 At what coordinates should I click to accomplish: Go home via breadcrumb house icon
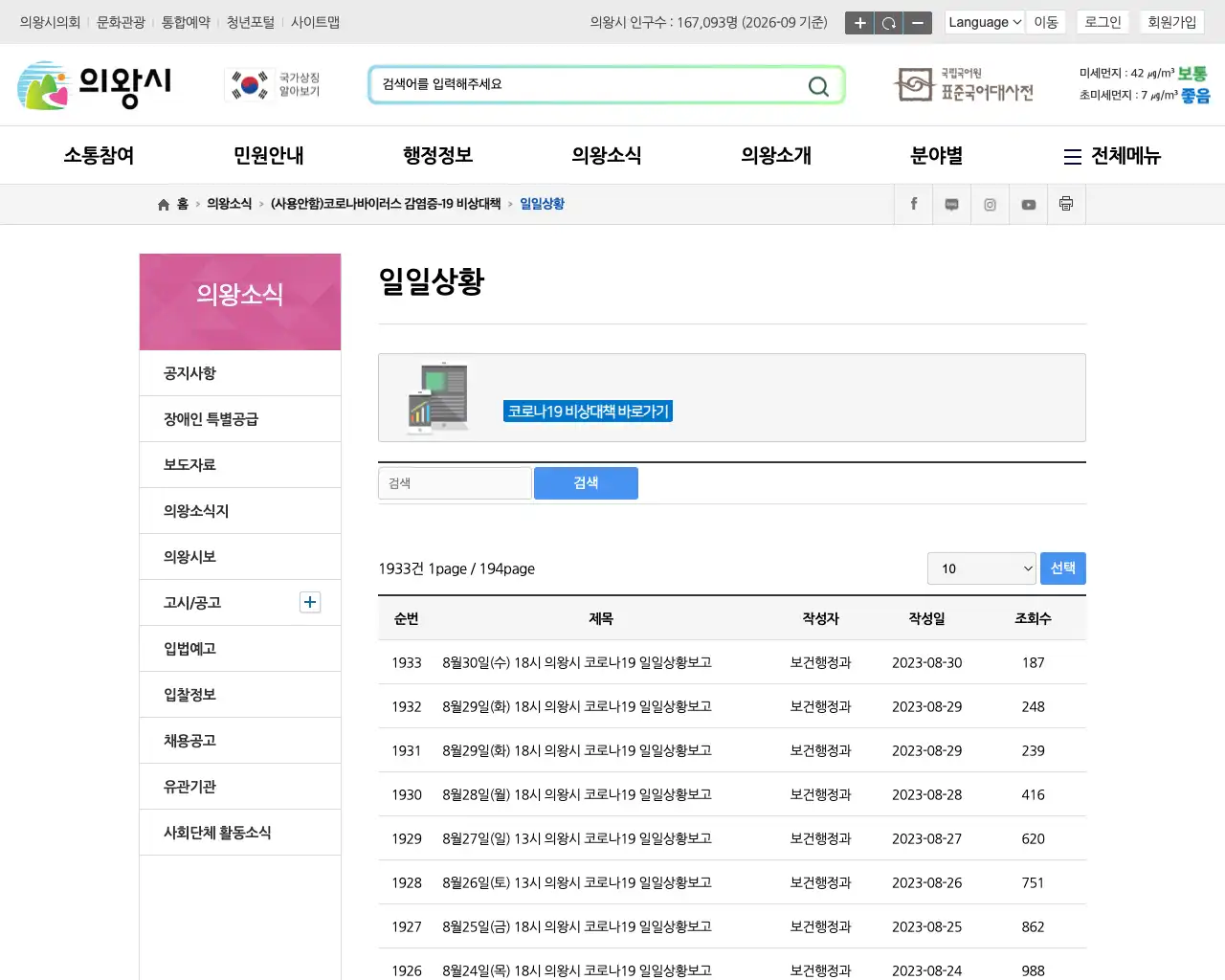click(x=164, y=205)
